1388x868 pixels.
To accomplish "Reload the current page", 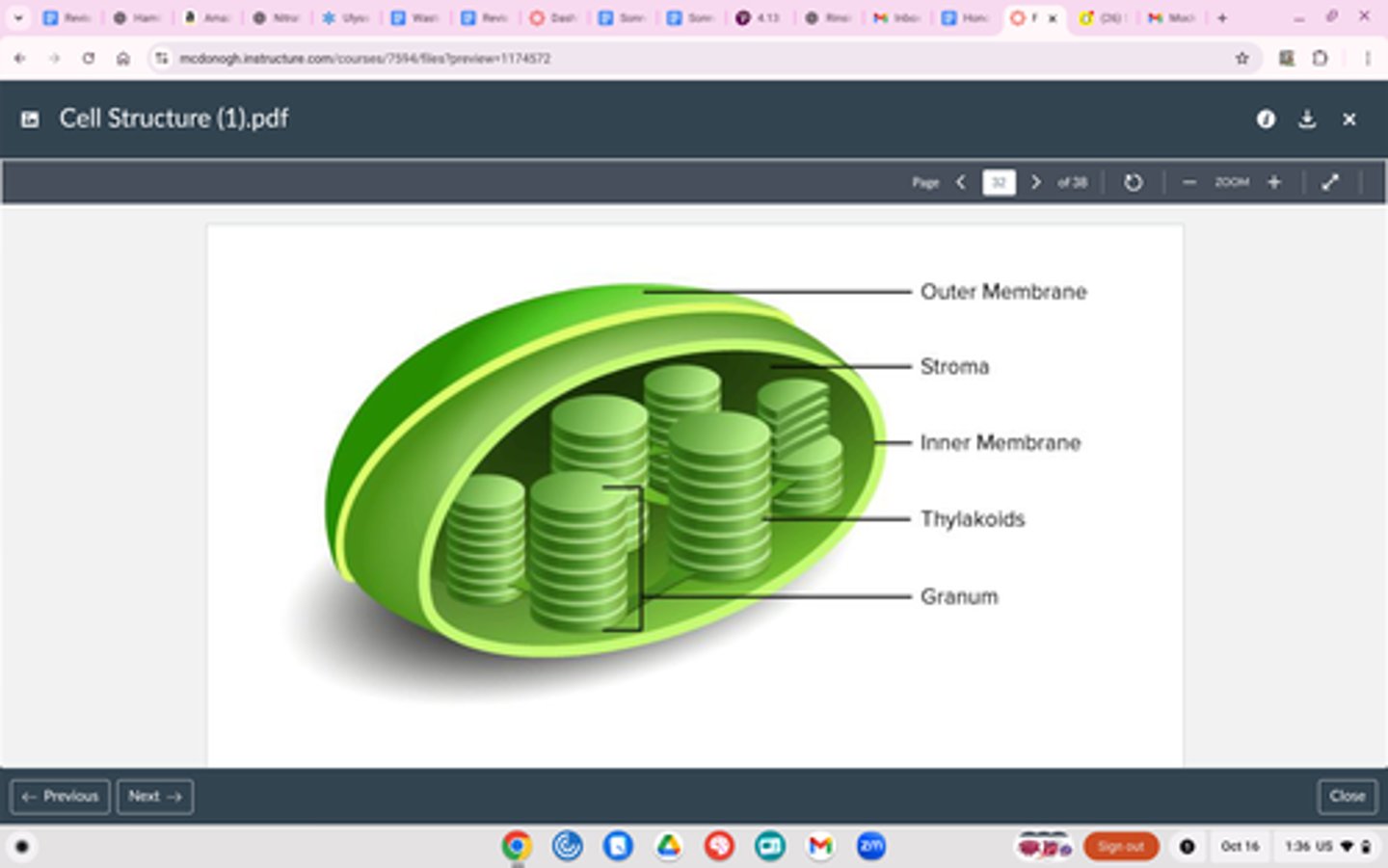I will point(89,59).
